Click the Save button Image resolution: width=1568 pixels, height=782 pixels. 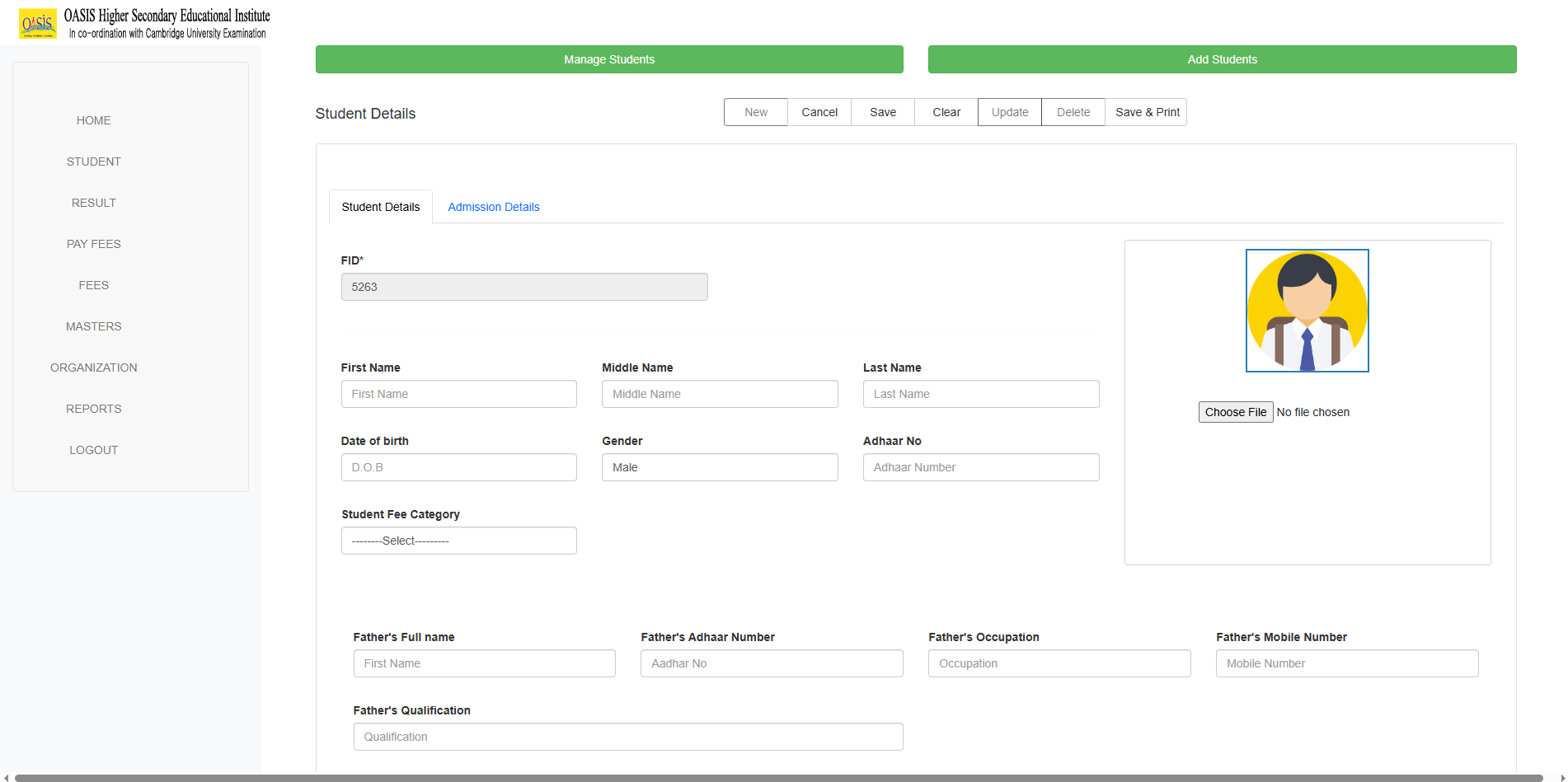click(x=882, y=111)
